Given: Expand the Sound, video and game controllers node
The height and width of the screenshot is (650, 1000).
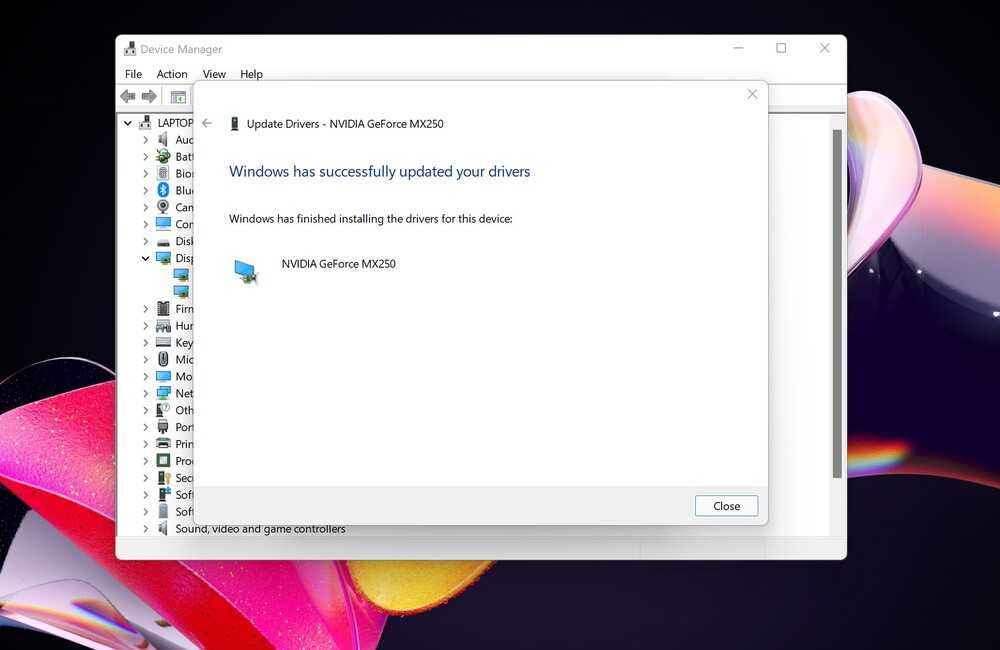Looking at the screenshot, I should tap(145, 529).
